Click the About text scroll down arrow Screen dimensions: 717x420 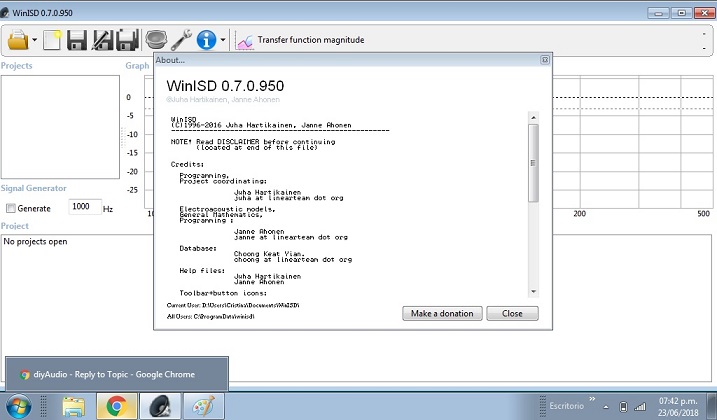[533, 291]
